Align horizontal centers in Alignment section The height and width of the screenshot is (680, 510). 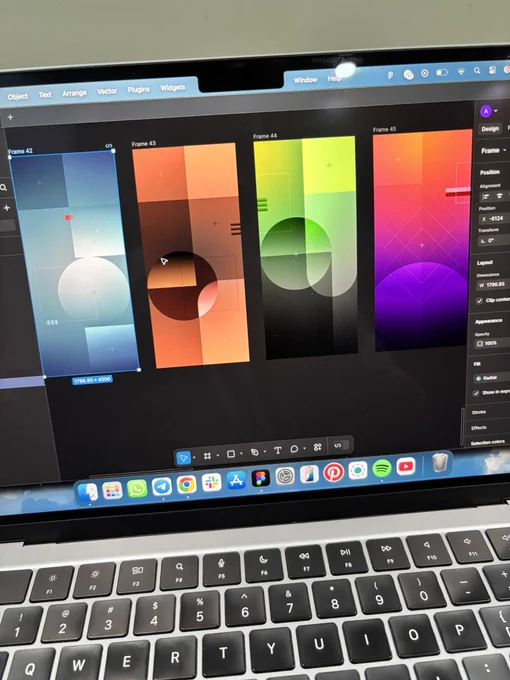pyautogui.click(x=500, y=196)
